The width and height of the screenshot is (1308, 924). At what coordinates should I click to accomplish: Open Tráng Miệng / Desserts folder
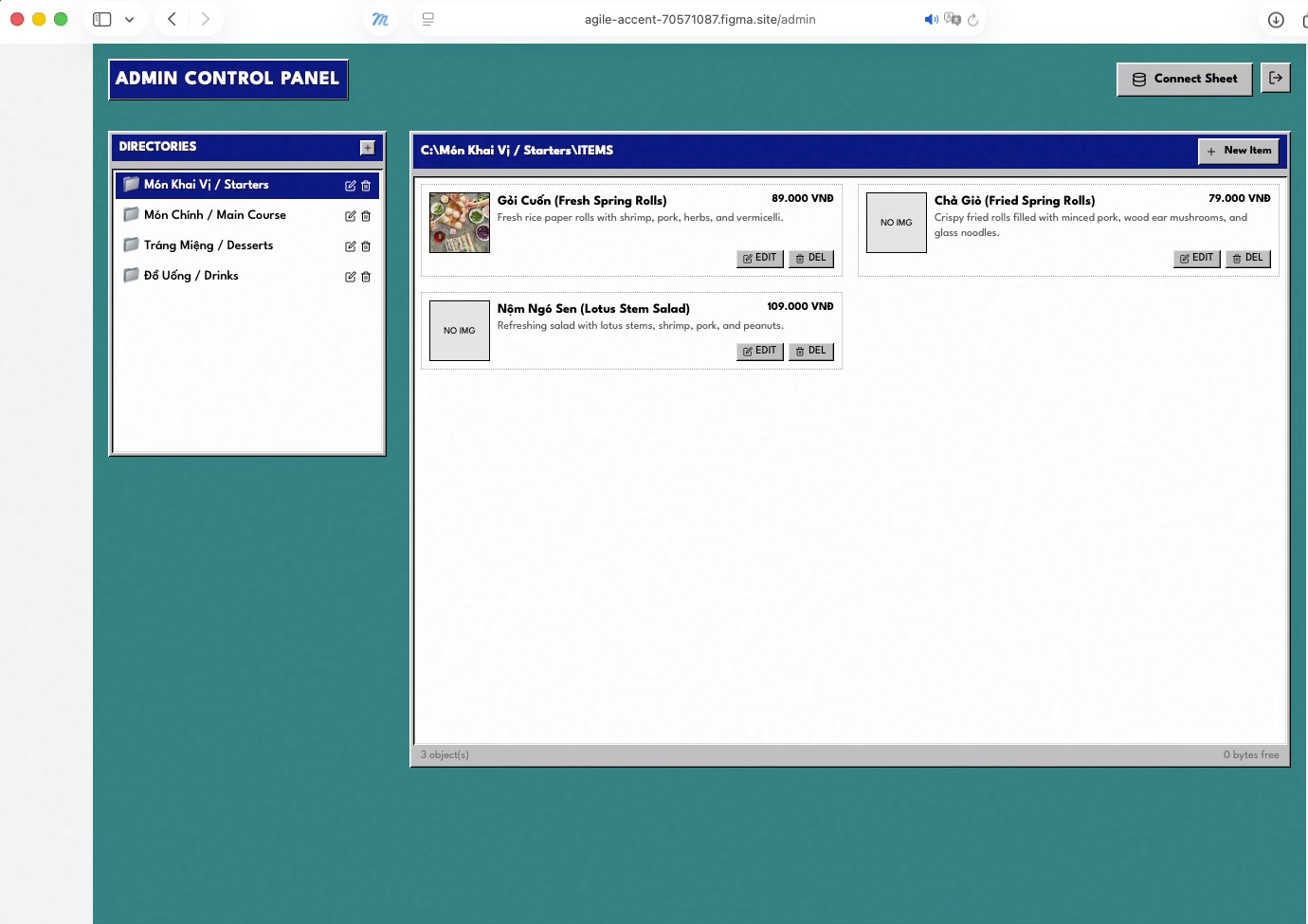pos(247,245)
